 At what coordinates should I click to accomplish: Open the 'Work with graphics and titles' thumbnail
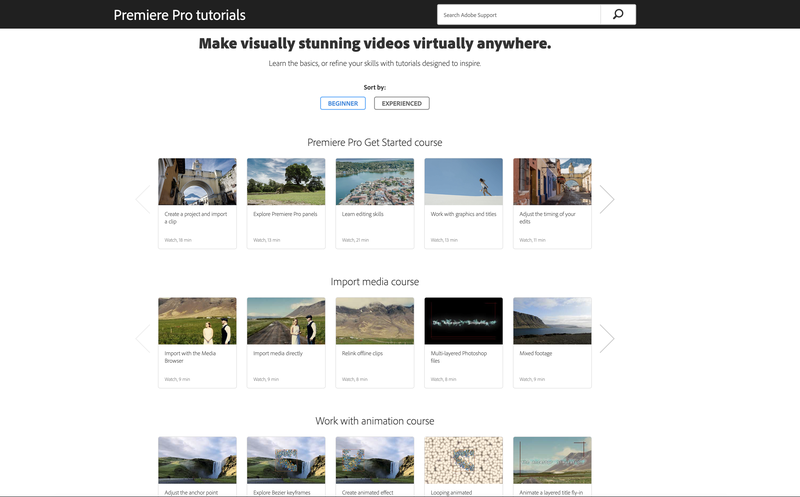(464, 182)
